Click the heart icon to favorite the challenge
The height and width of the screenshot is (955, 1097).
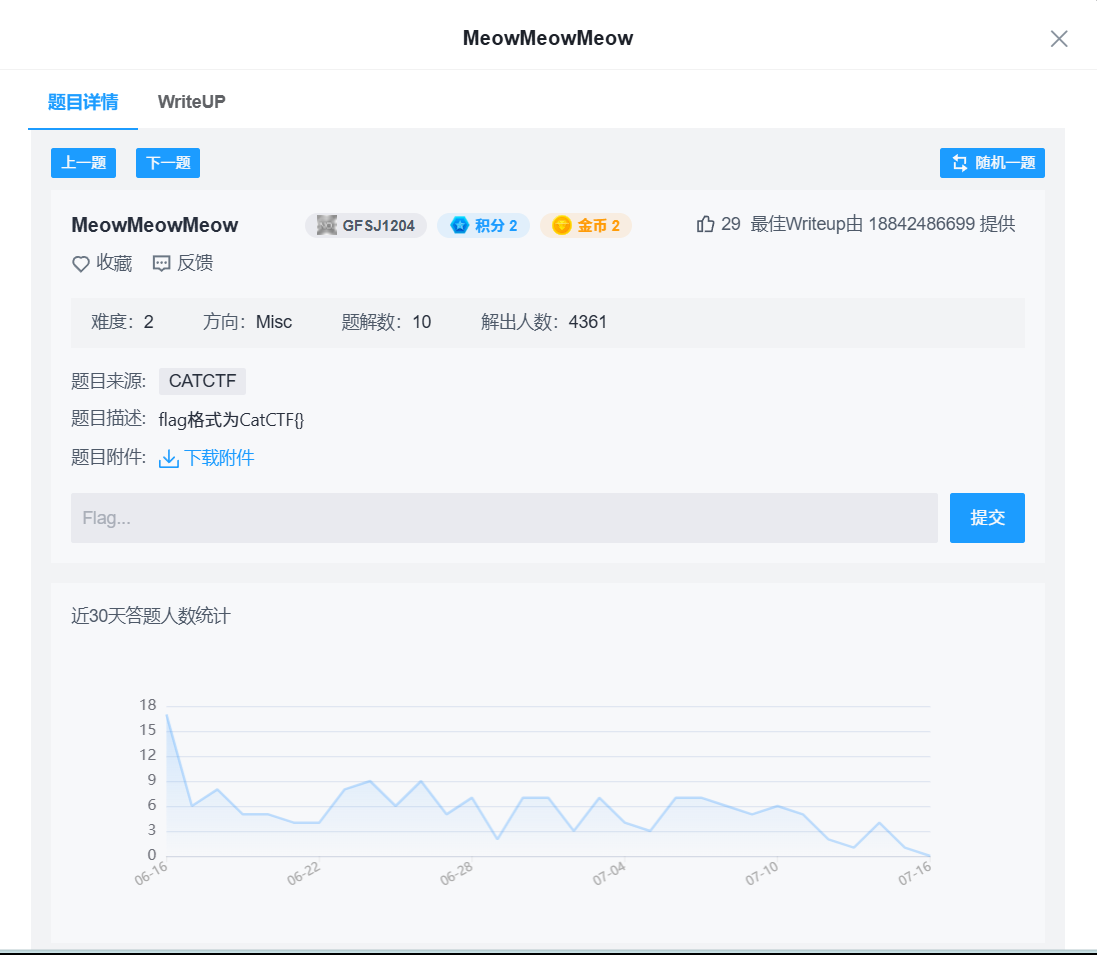click(x=81, y=263)
